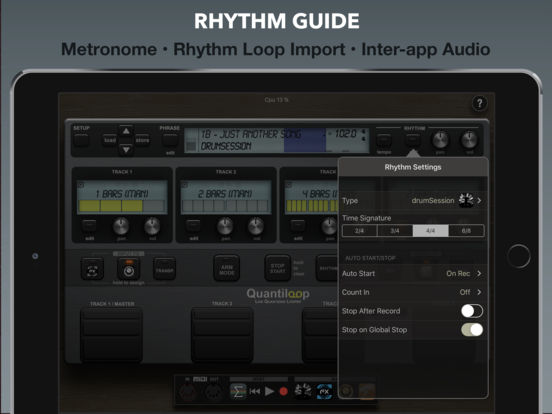Open the AudioShare sigma icon
552x414 pixels.
[x=238, y=391]
